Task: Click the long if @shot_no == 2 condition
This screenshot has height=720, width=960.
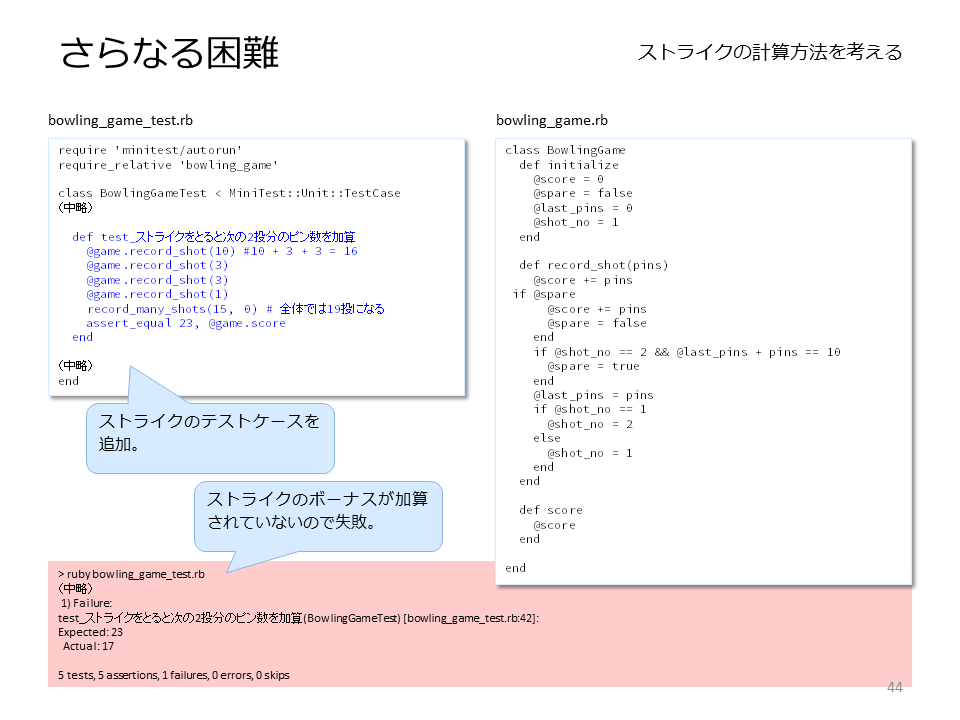Action: pos(687,352)
